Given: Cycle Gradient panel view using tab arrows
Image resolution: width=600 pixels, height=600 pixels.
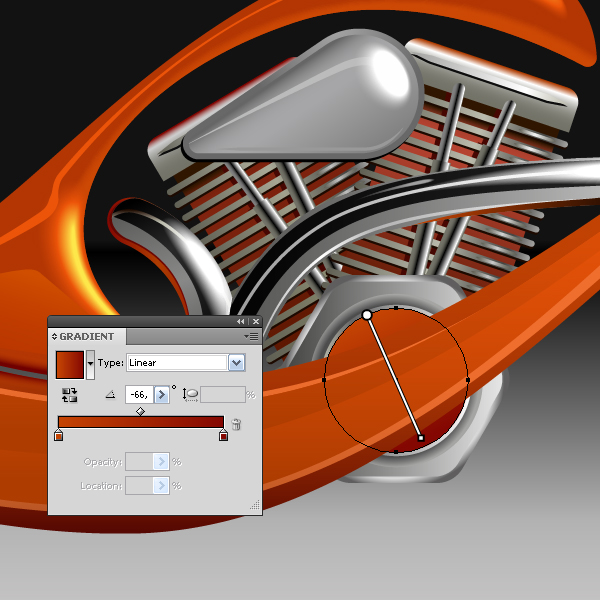Looking at the screenshot, I should point(54,336).
